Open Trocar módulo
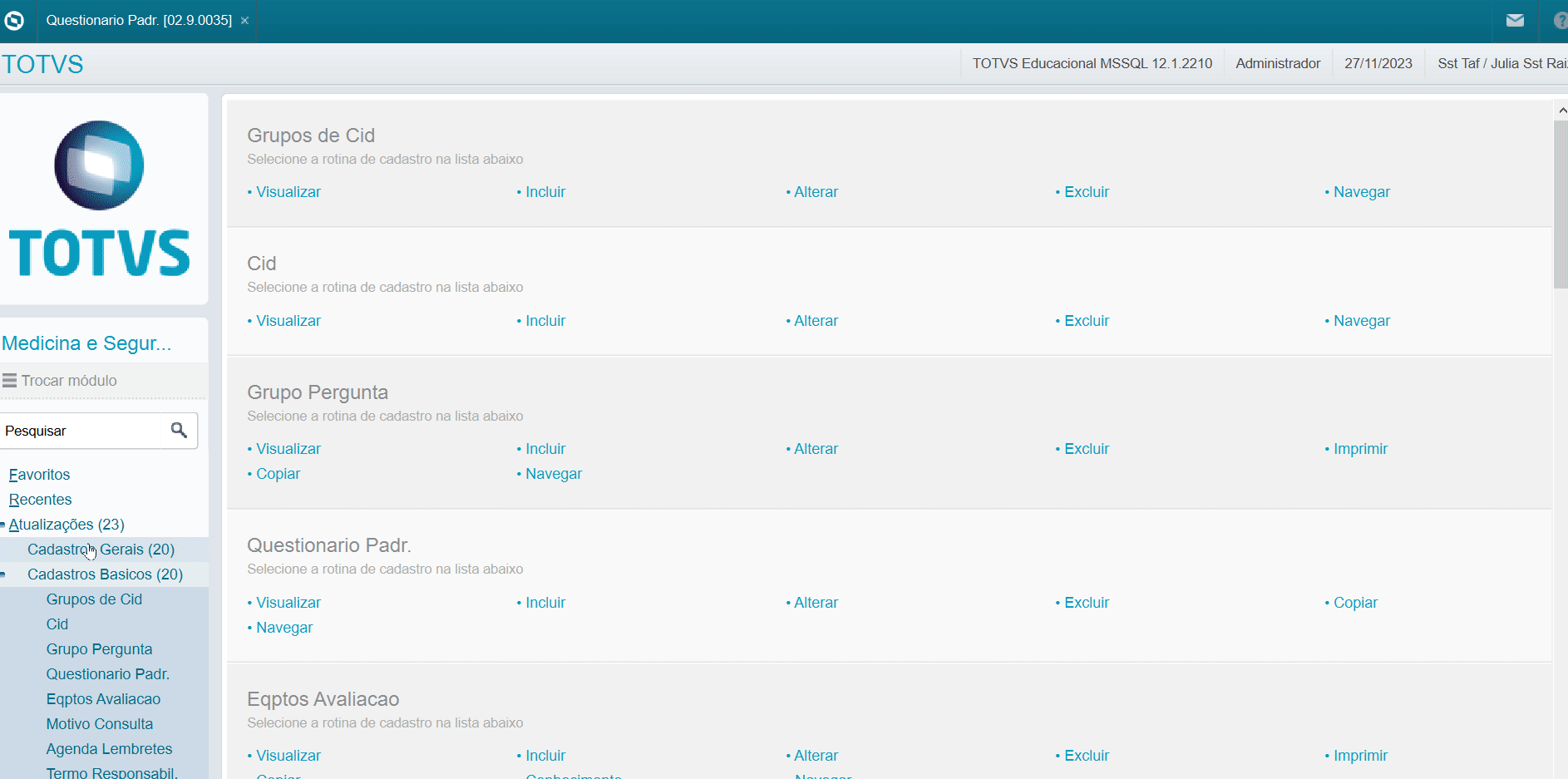 click(x=69, y=381)
